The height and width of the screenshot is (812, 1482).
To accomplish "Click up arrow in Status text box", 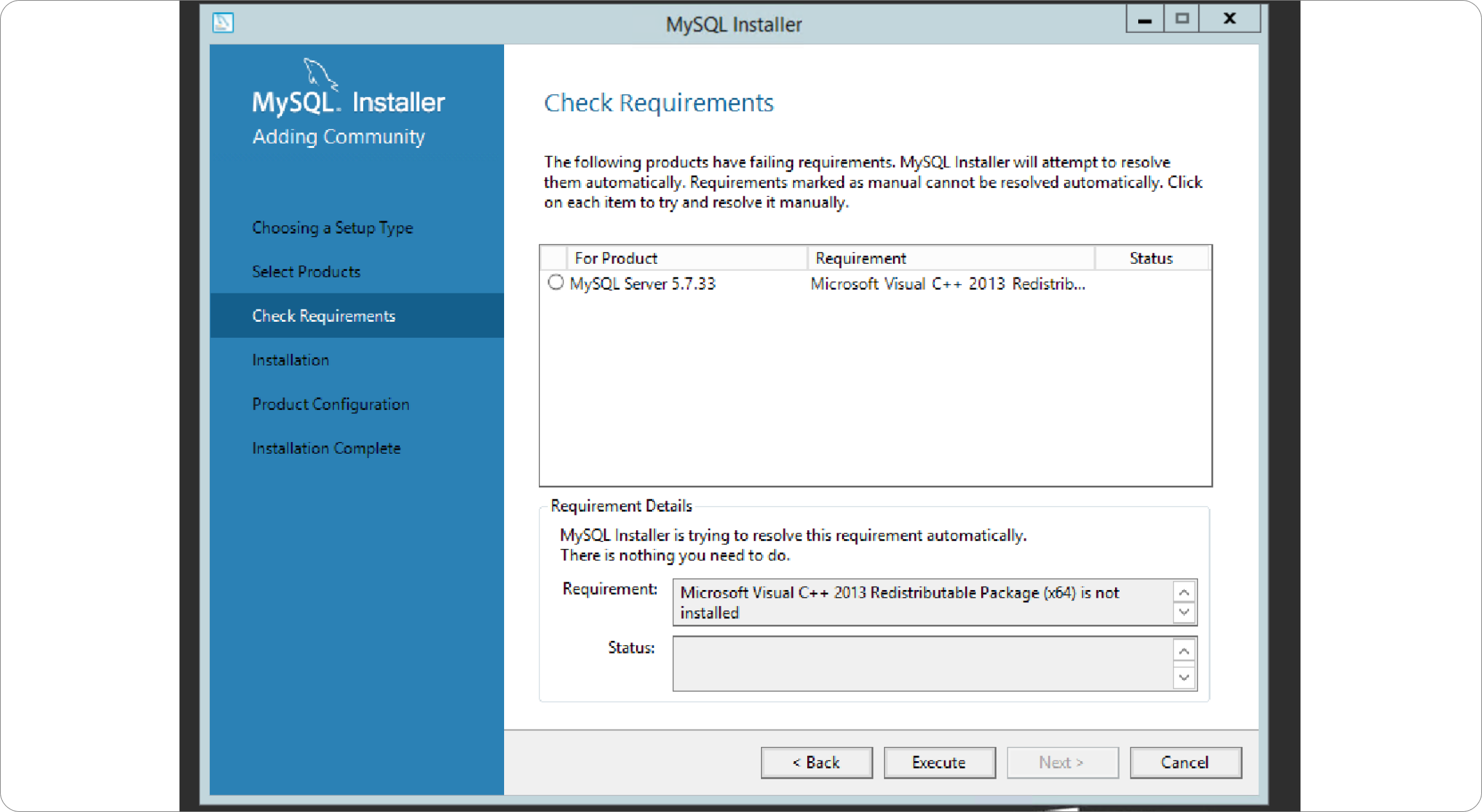I will click(1184, 651).
